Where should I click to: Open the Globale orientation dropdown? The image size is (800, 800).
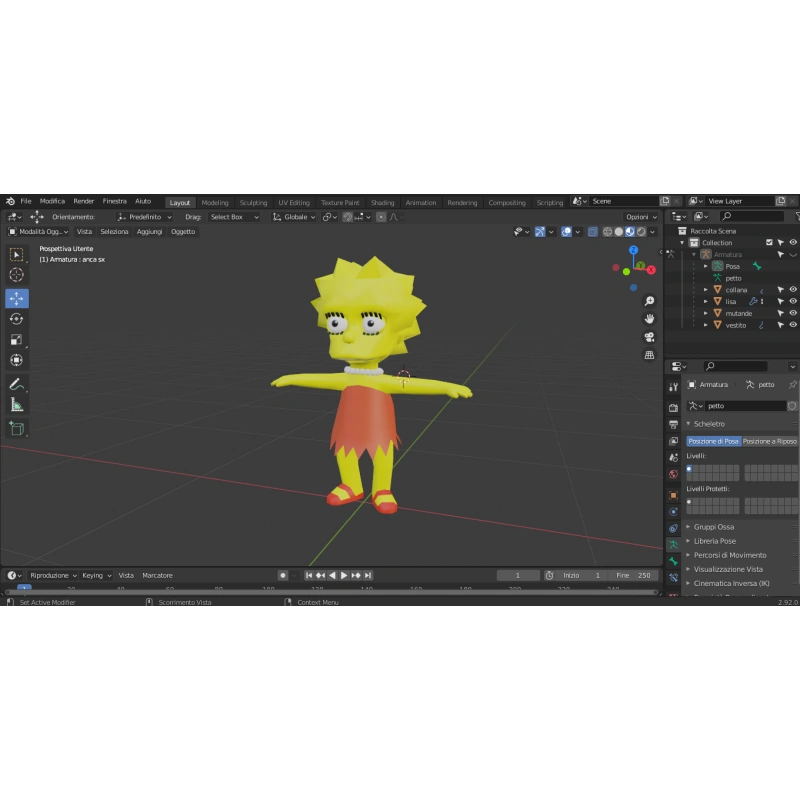point(294,217)
